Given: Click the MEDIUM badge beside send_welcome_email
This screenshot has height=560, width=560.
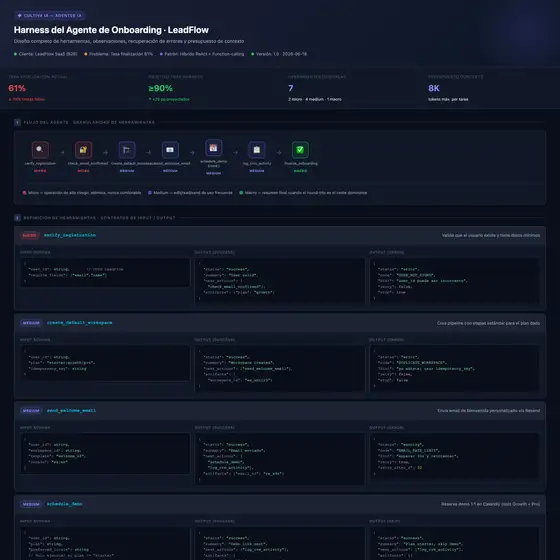Looking at the screenshot, I should 31,411.
